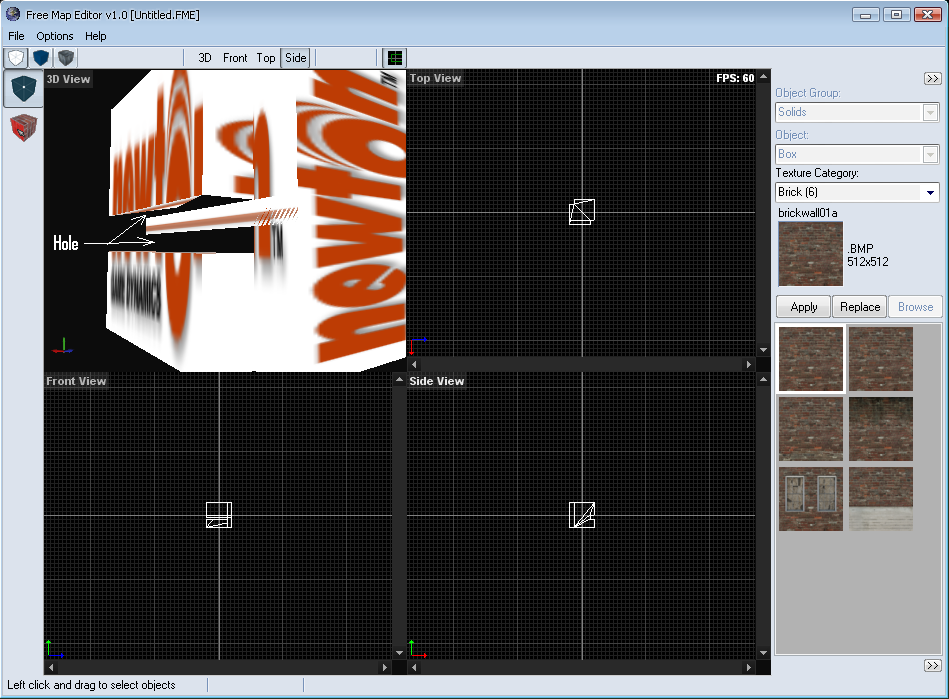
Task: Select the brick texture with white base
Action: pyautogui.click(x=881, y=499)
